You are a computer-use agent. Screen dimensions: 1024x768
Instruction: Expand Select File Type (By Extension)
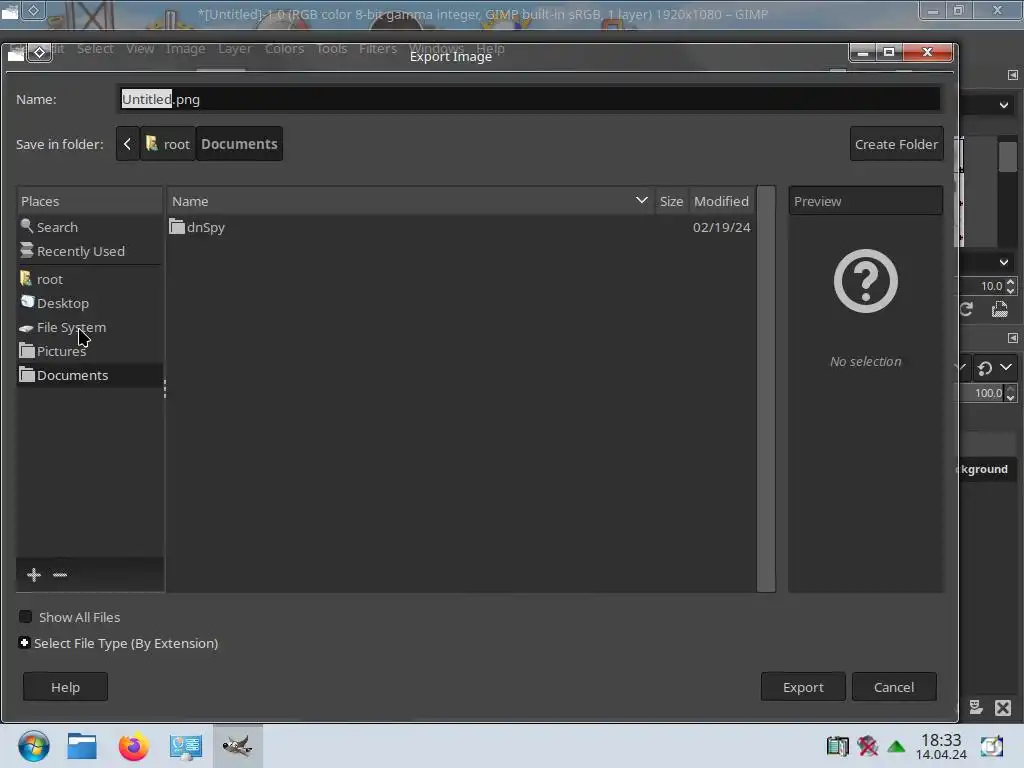coord(24,643)
